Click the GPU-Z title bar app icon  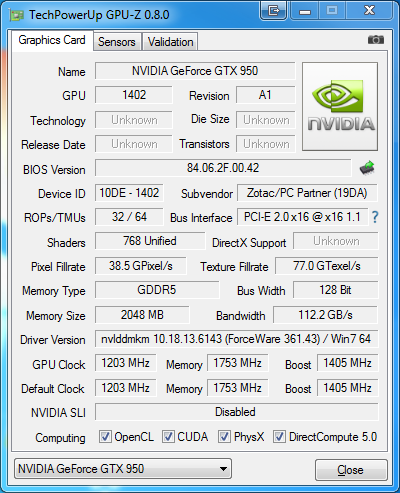point(16,15)
